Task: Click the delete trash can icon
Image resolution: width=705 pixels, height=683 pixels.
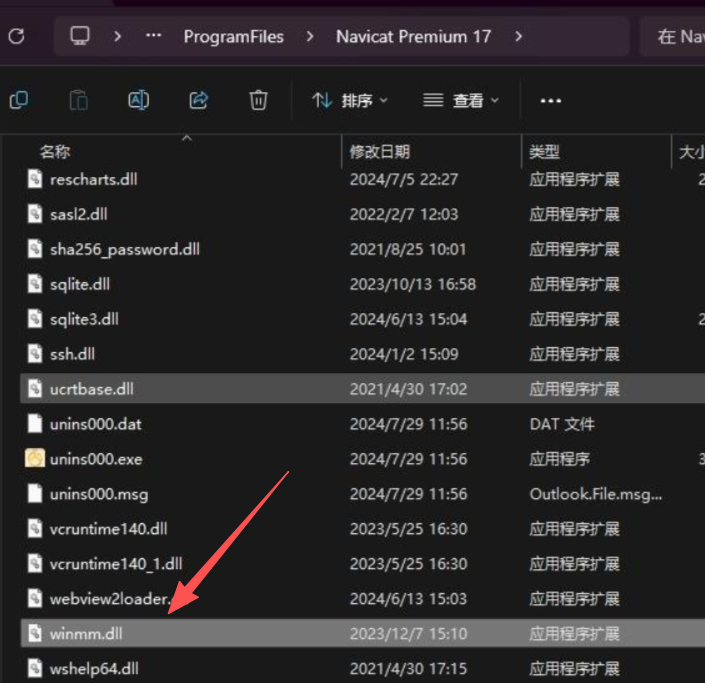Action: click(258, 100)
